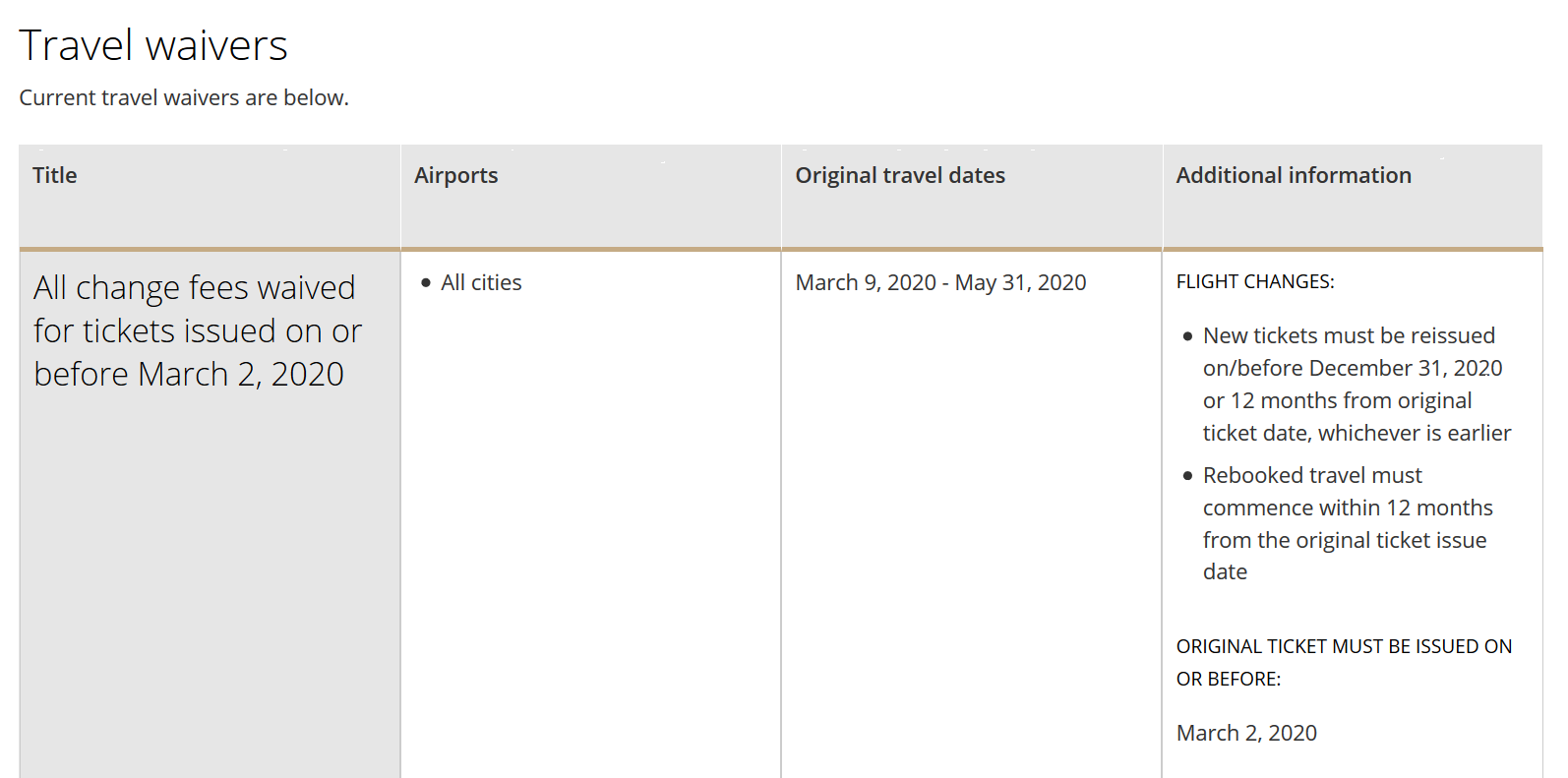
Task: Select the "Airports" column header
Action: tap(456, 176)
